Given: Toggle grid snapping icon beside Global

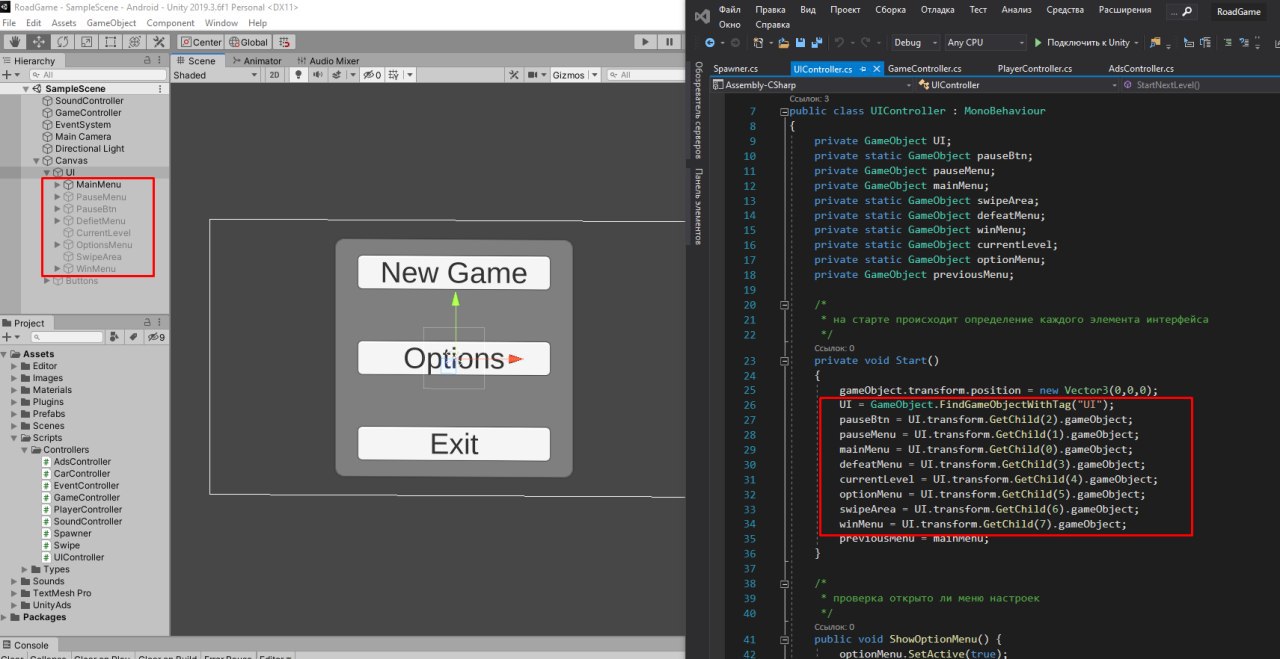Looking at the screenshot, I should pos(284,42).
